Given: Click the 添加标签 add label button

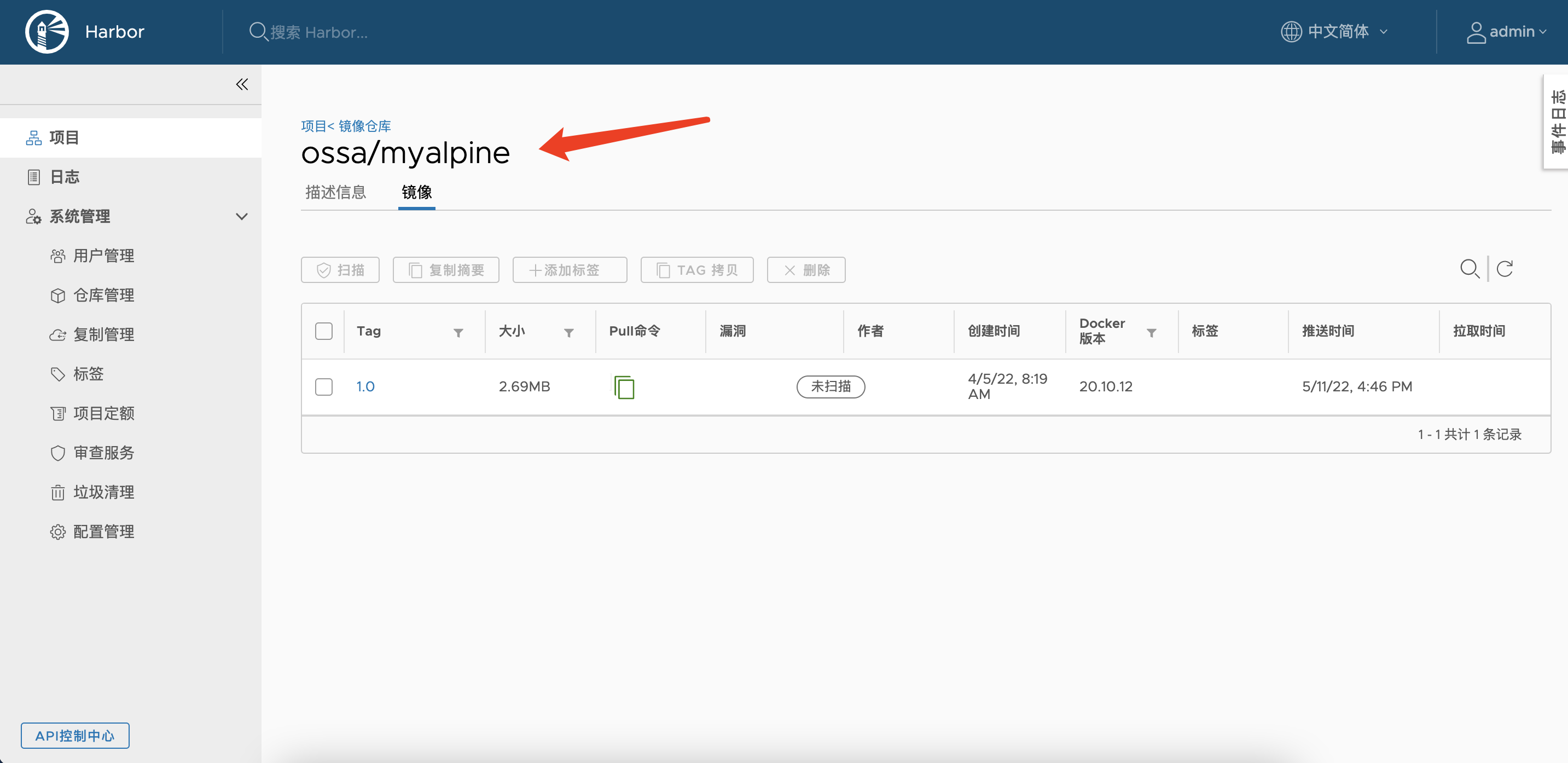Looking at the screenshot, I should [570, 270].
